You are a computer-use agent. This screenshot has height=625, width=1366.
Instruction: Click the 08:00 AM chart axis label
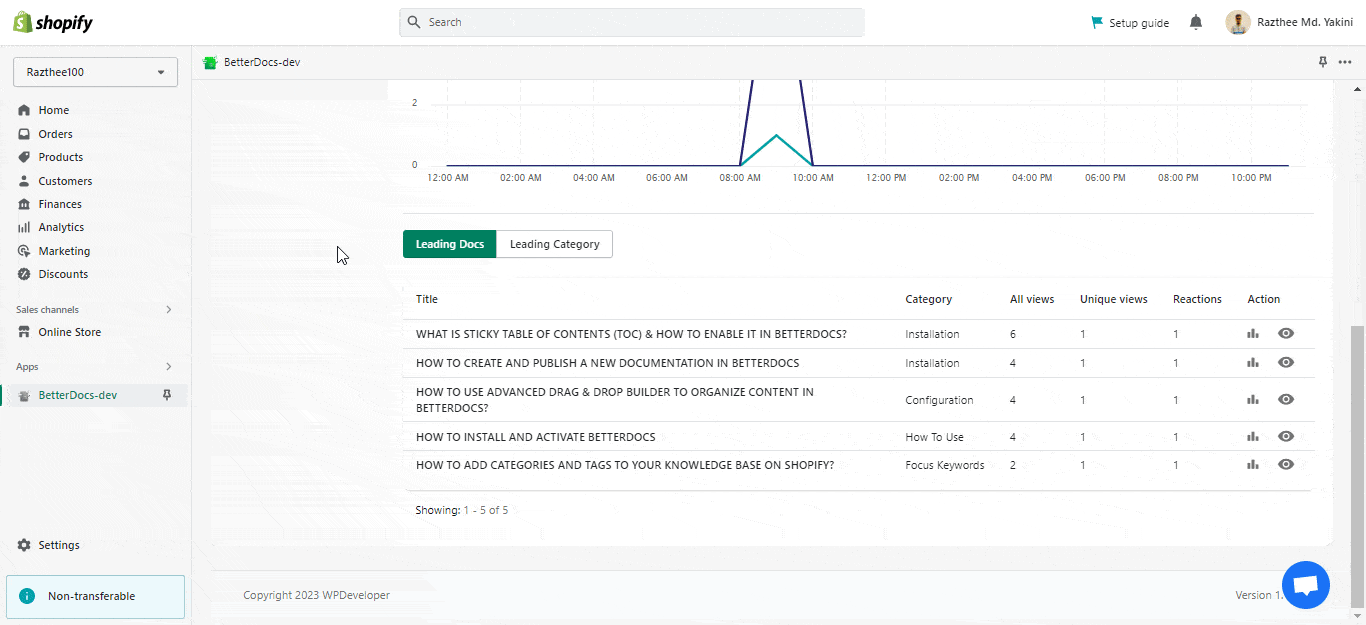(x=740, y=178)
